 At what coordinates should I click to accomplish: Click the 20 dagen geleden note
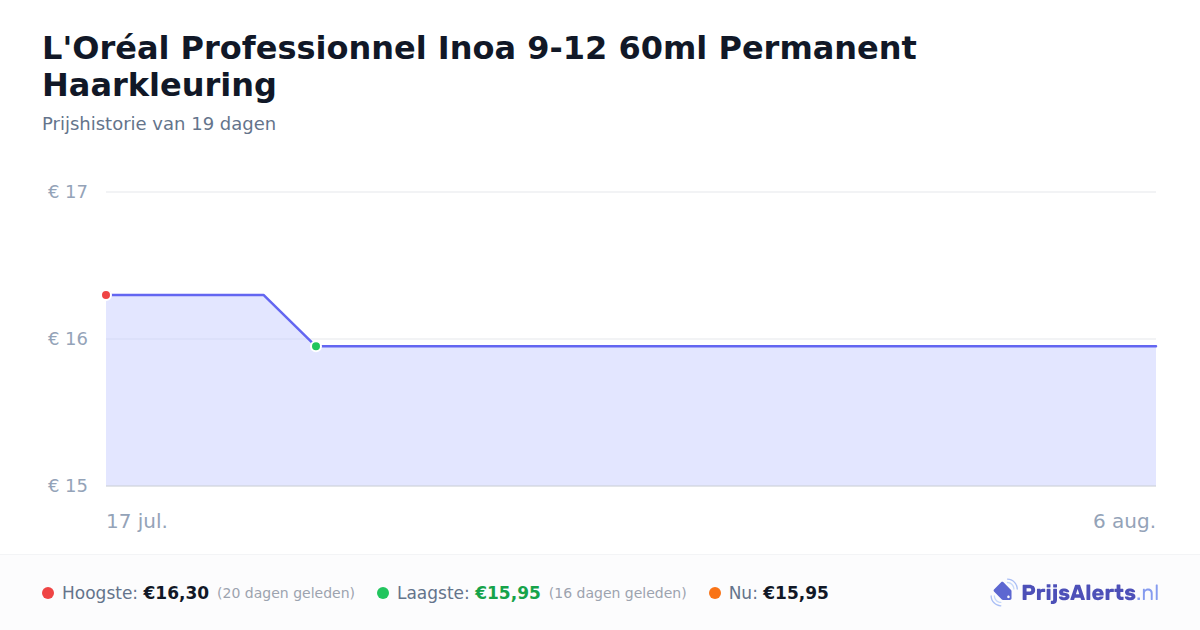point(286,593)
